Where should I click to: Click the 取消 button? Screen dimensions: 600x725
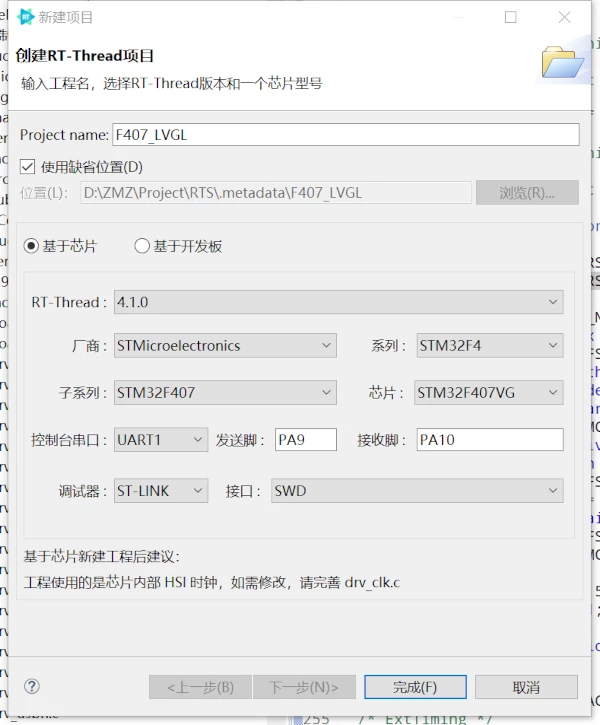(x=526, y=687)
